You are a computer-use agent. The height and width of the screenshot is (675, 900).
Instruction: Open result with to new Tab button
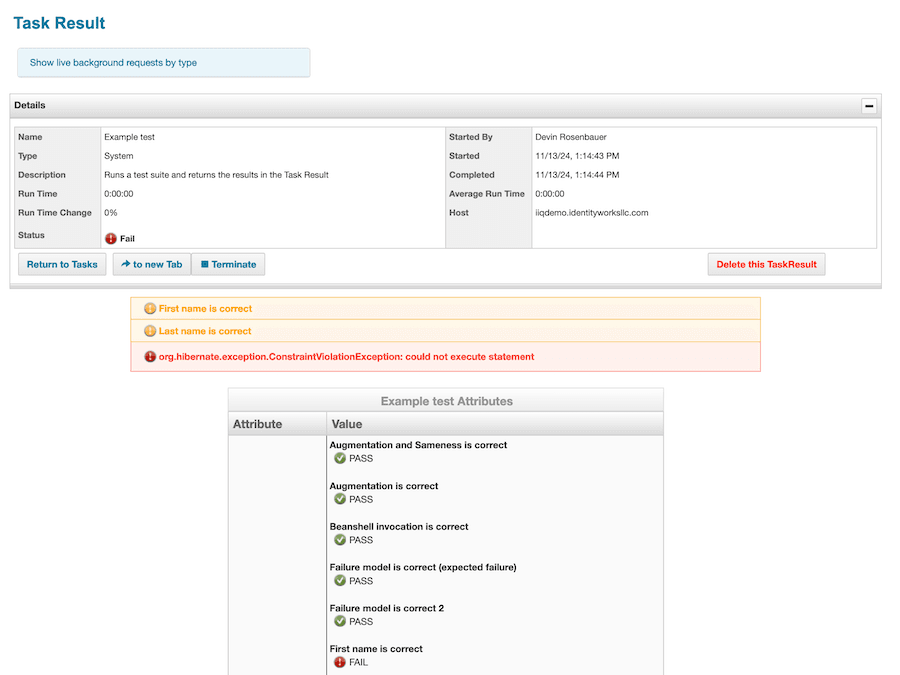pyautogui.click(x=152, y=265)
